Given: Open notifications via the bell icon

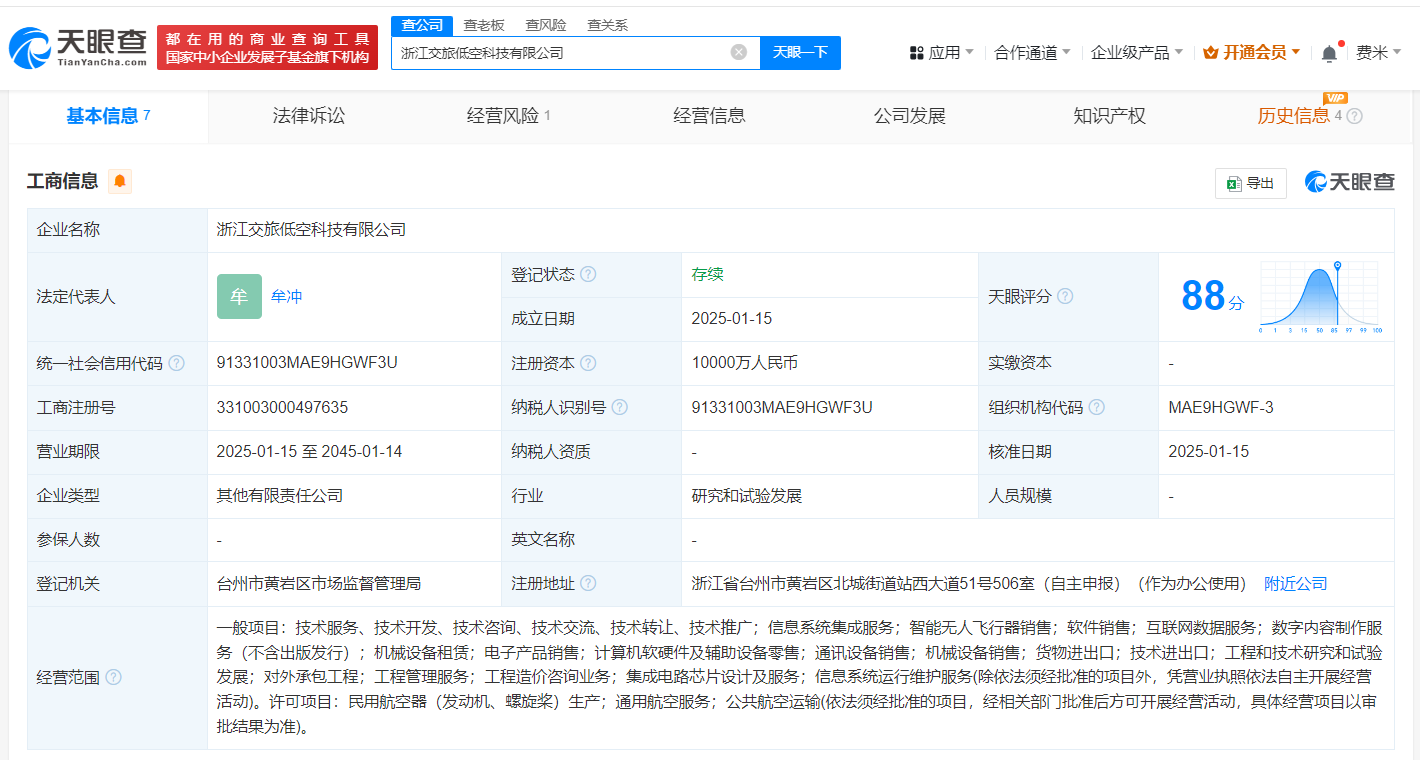Looking at the screenshot, I should pyautogui.click(x=1329, y=51).
